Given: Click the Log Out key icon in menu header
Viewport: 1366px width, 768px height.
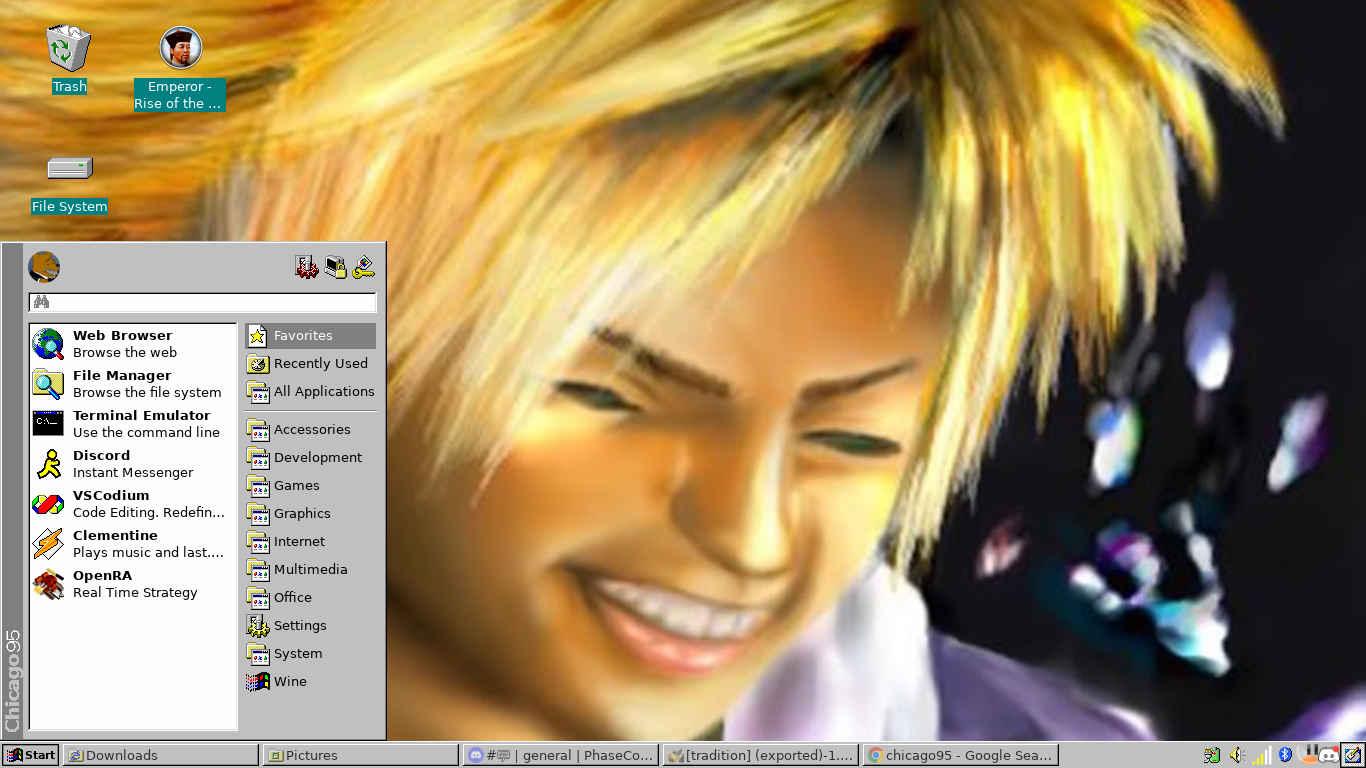Looking at the screenshot, I should [364, 267].
